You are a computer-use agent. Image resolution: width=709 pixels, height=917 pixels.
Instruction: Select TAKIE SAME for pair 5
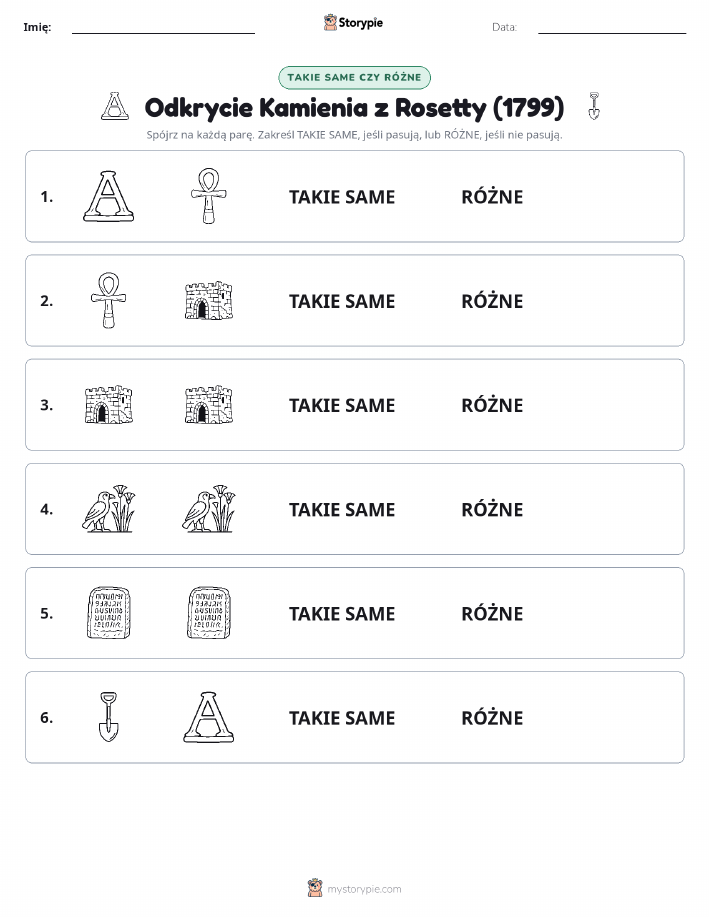(x=342, y=613)
